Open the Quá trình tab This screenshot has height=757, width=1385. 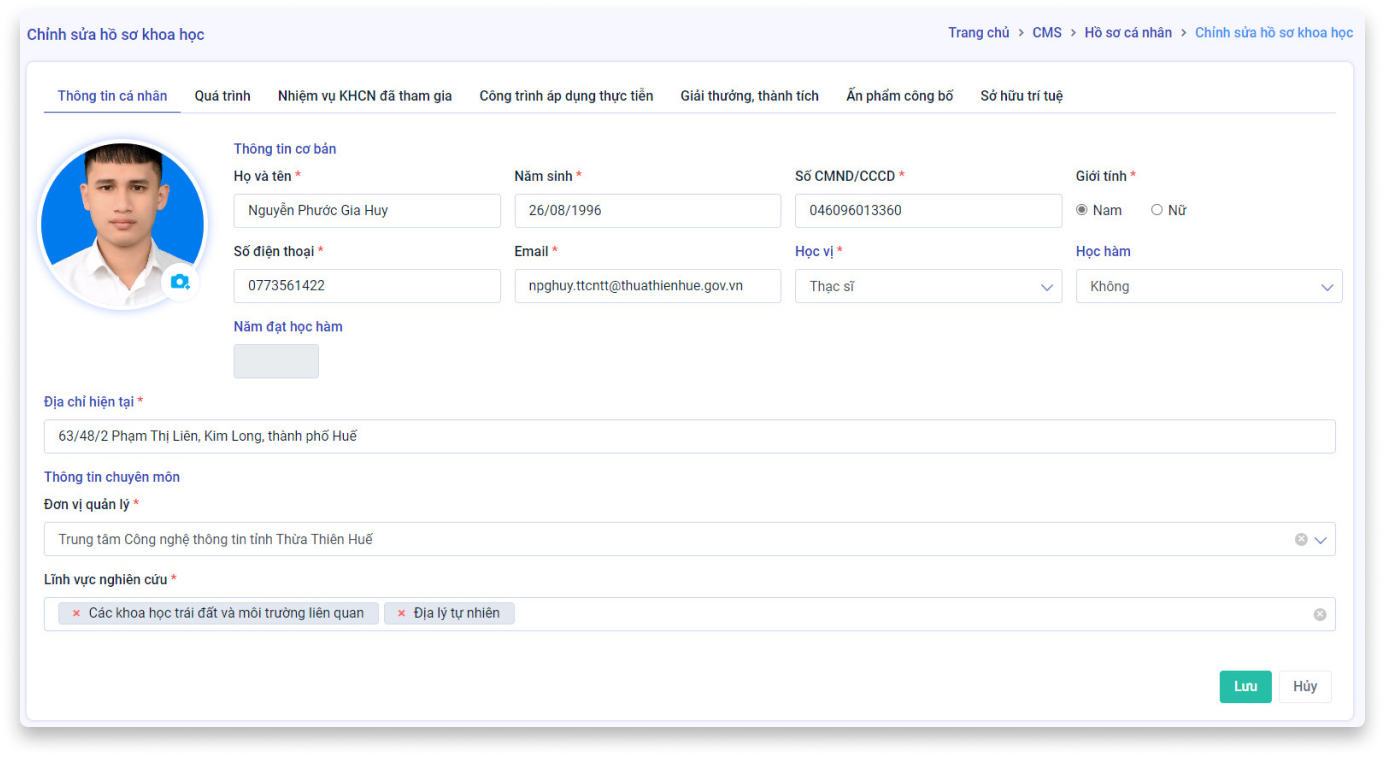click(x=222, y=96)
